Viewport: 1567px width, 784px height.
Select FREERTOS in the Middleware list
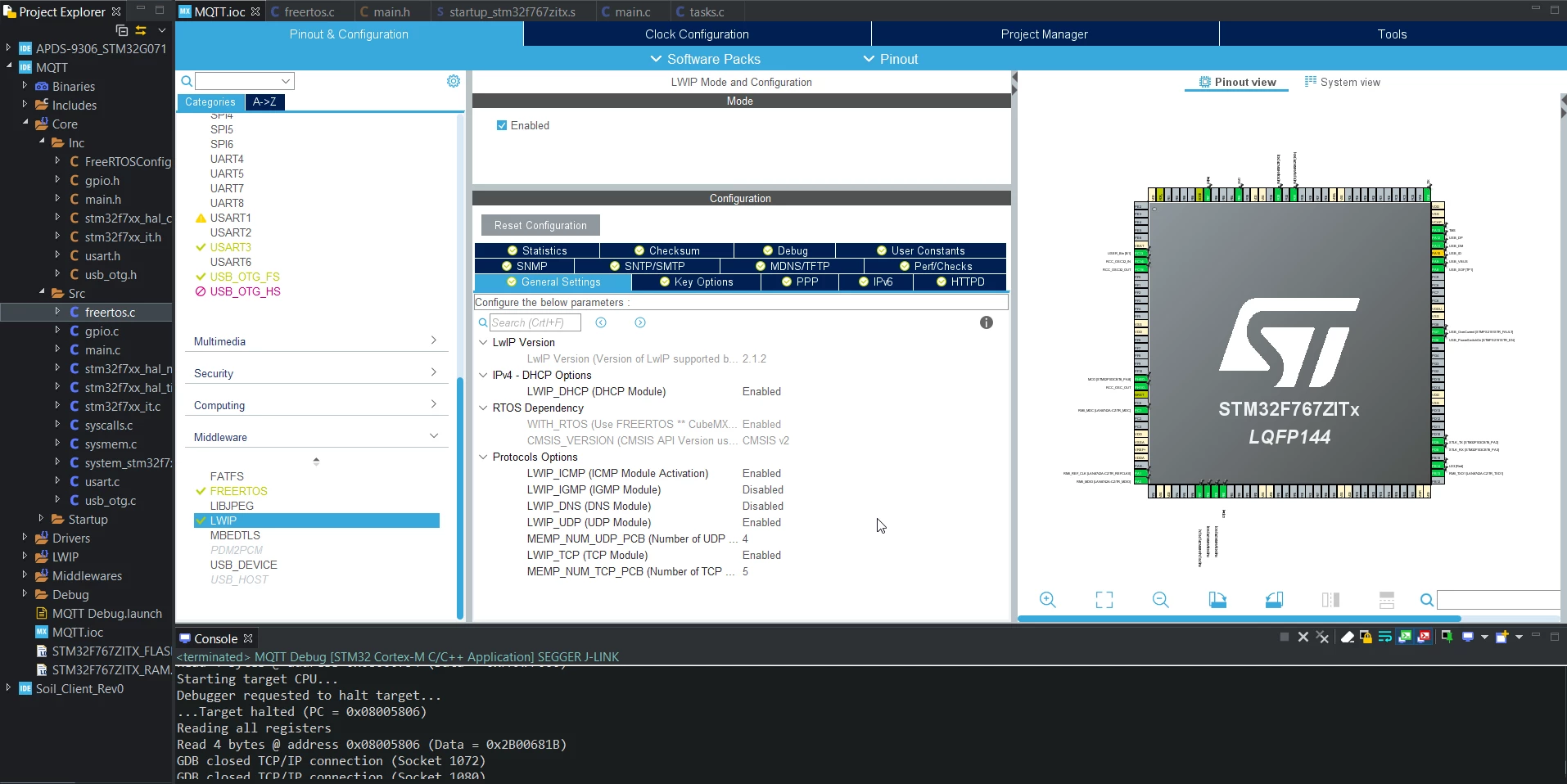(238, 491)
